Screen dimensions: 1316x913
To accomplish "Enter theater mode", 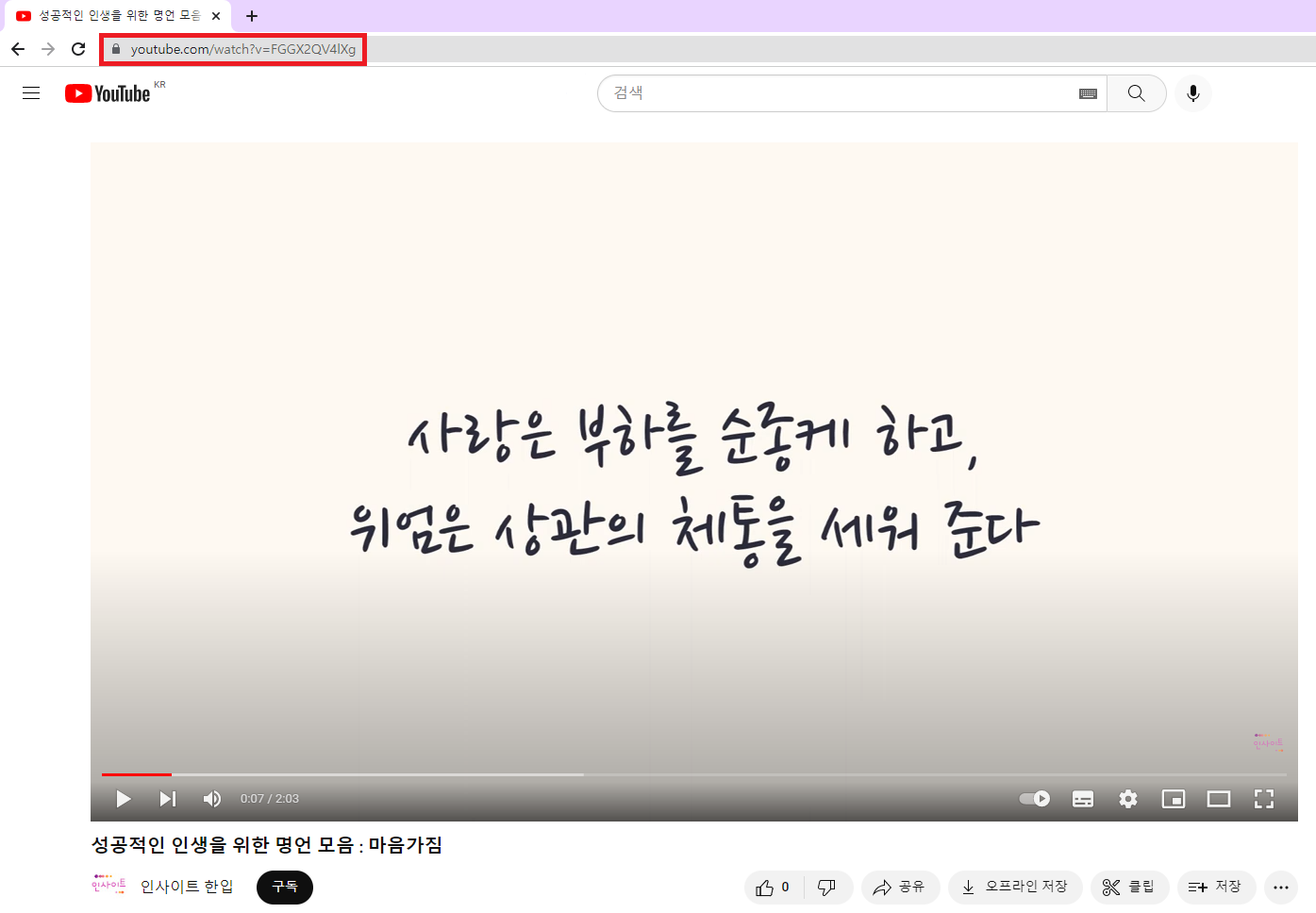I will 1218,798.
